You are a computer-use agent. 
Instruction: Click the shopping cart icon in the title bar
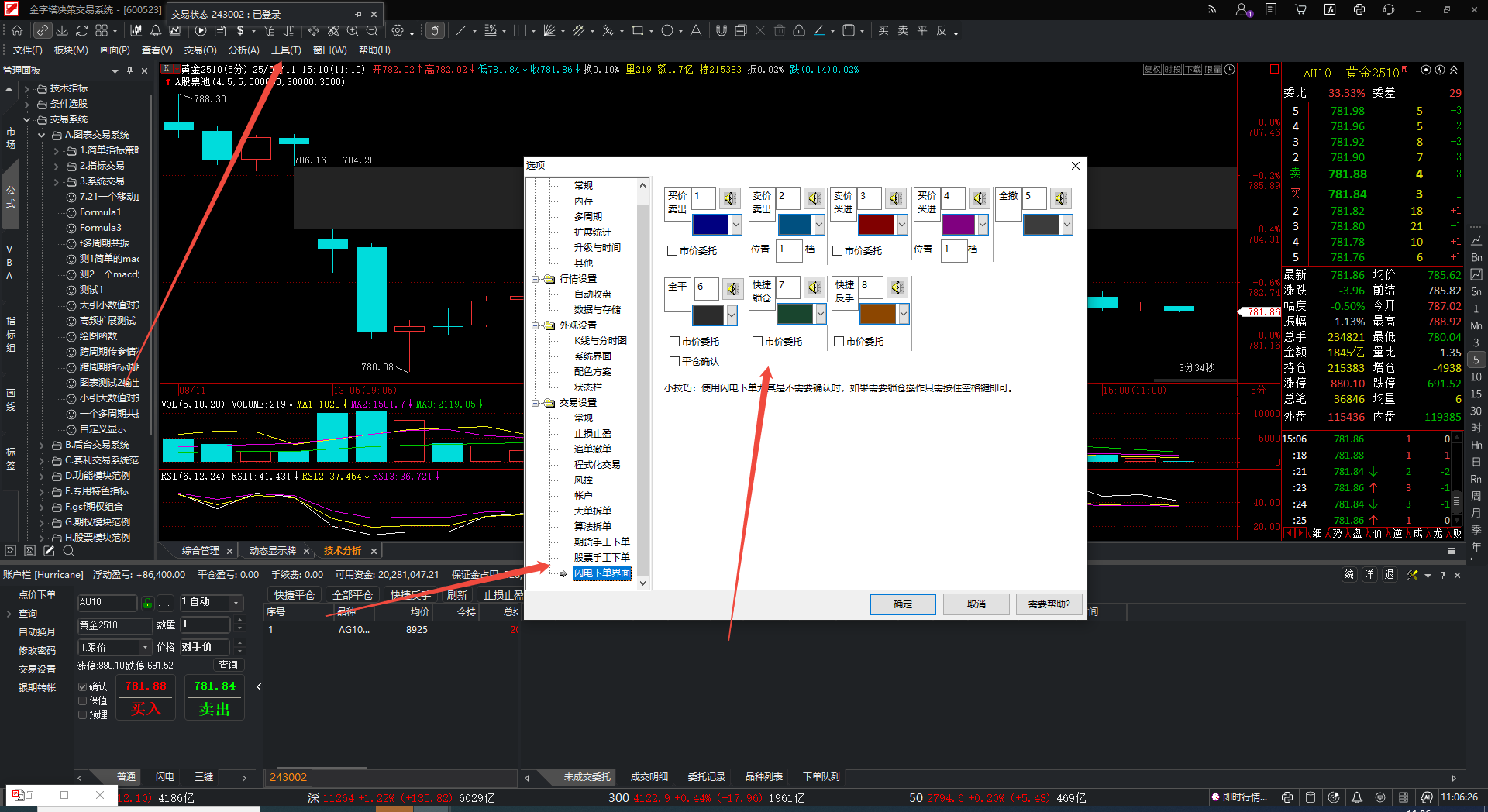[x=1300, y=9]
